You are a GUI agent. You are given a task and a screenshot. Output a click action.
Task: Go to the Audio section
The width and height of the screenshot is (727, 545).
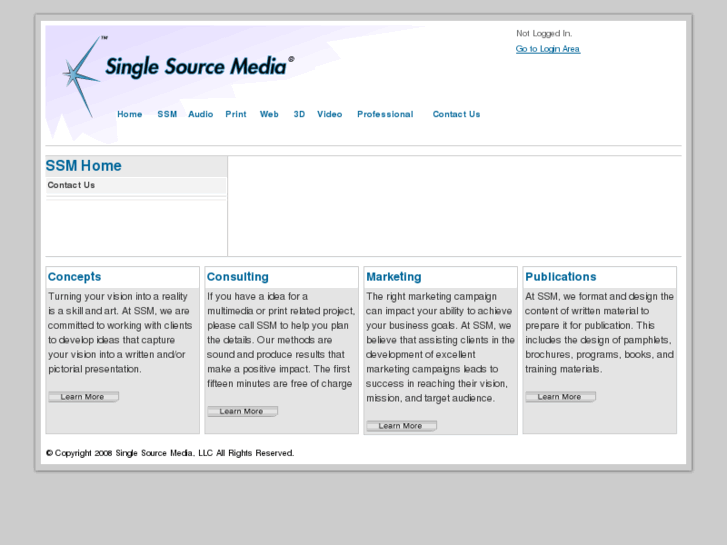point(200,114)
